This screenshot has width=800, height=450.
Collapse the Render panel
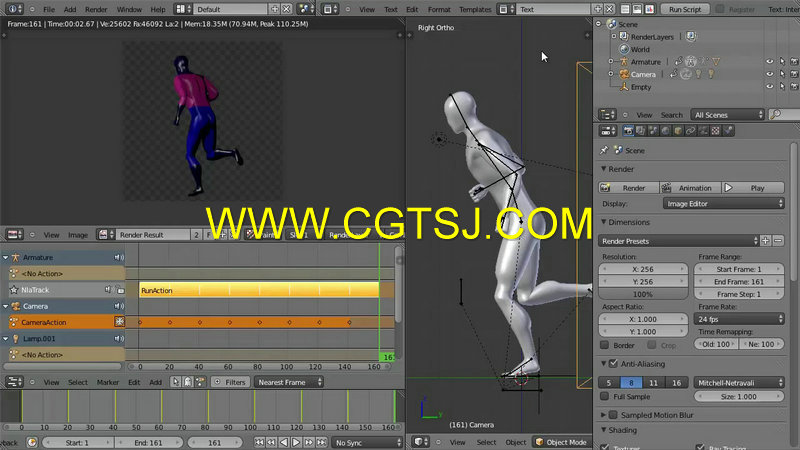pos(604,169)
